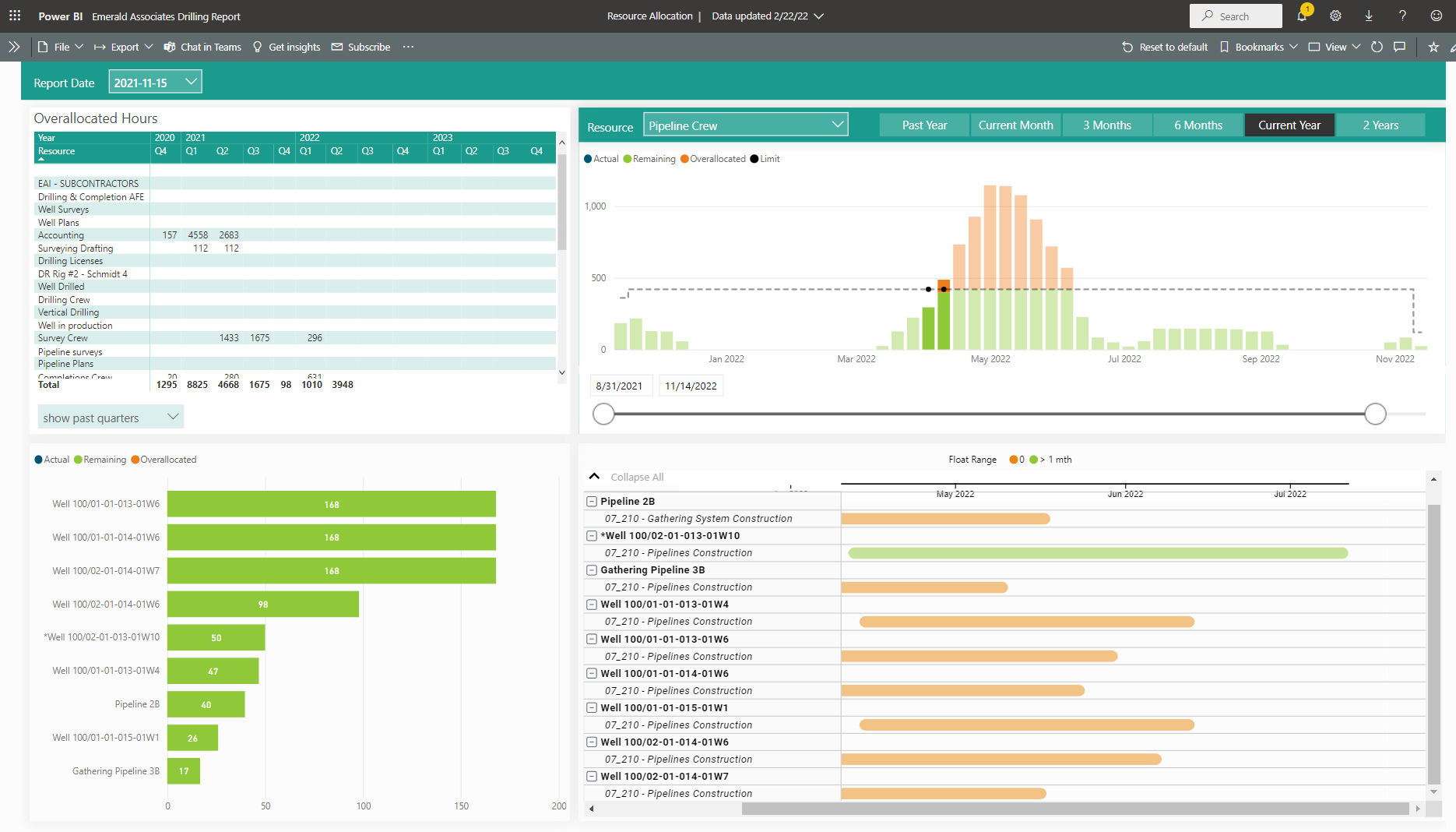Click Reset to default button

[x=1165, y=47]
